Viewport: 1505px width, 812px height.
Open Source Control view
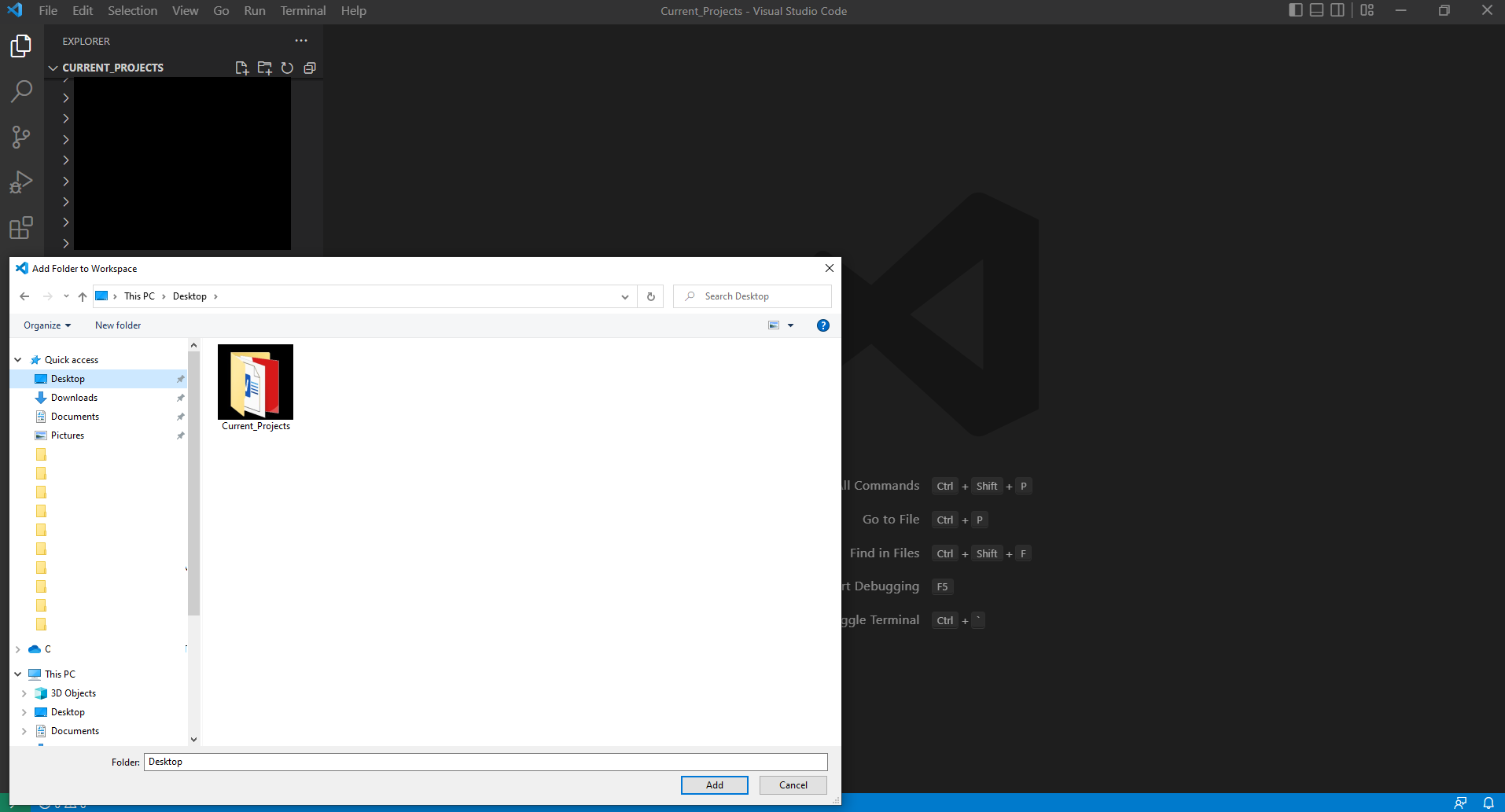pos(21,137)
